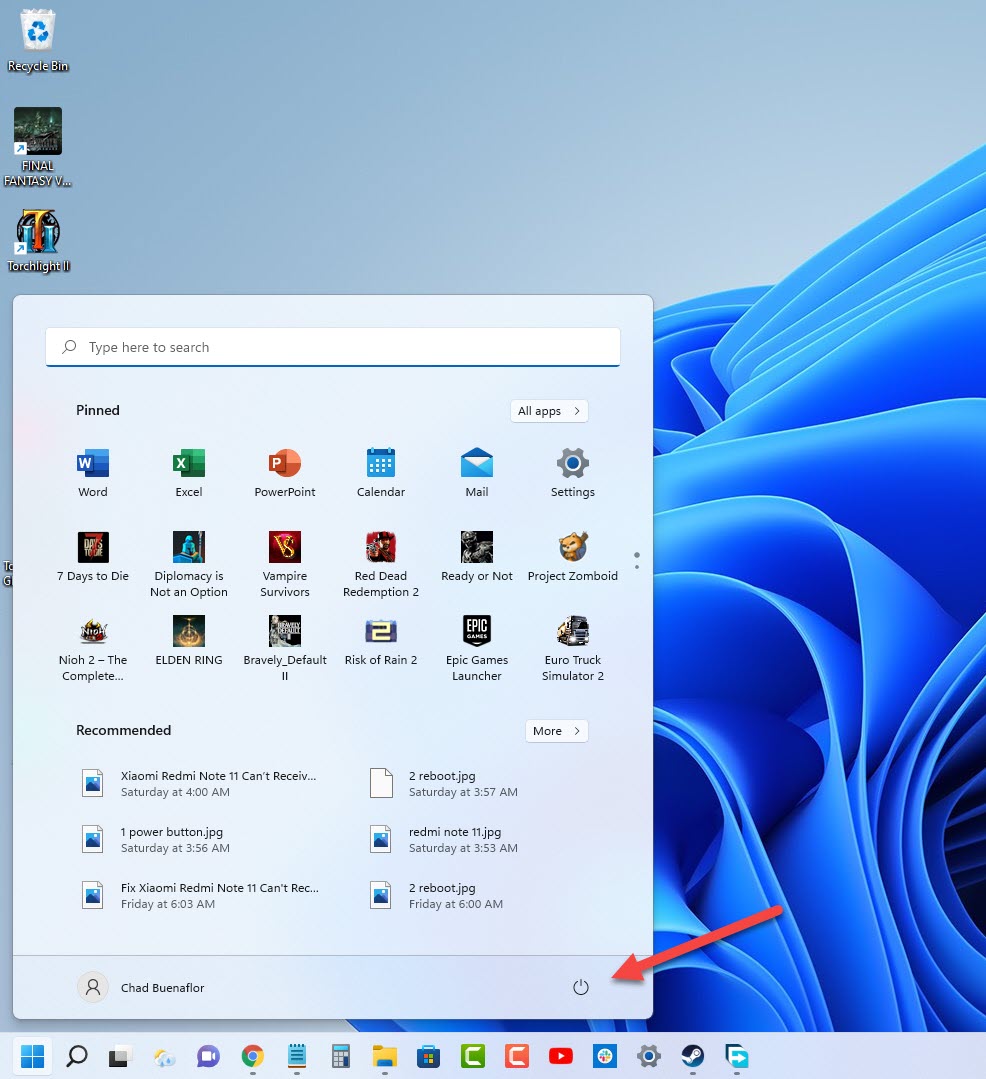Open Teams Chat on the taskbar

click(208, 1056)
